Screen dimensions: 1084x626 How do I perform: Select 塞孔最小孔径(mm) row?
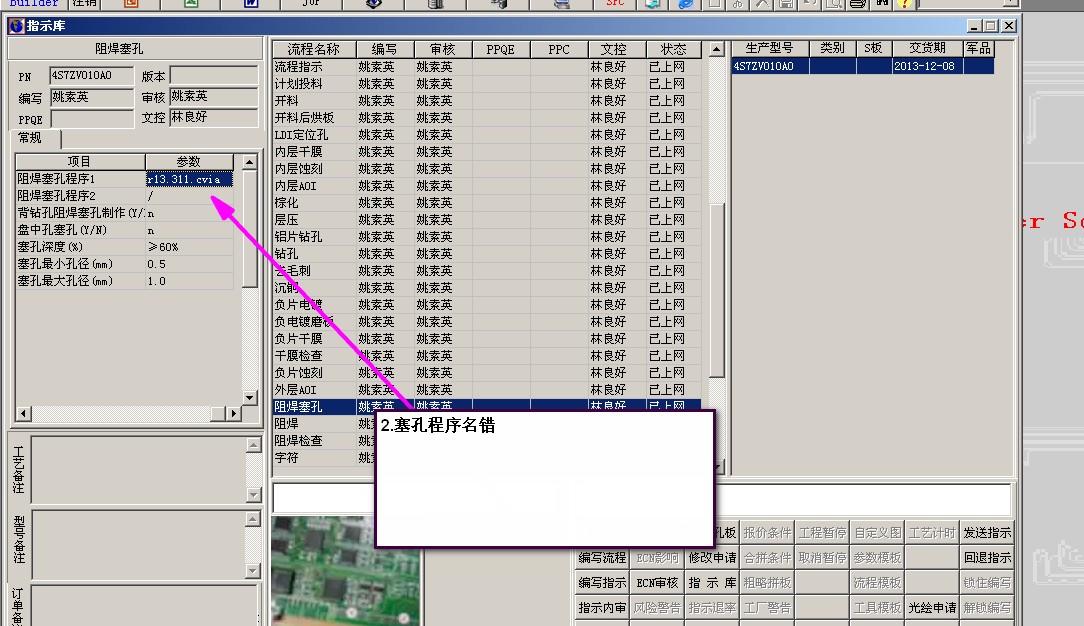[x=124, y=264]
